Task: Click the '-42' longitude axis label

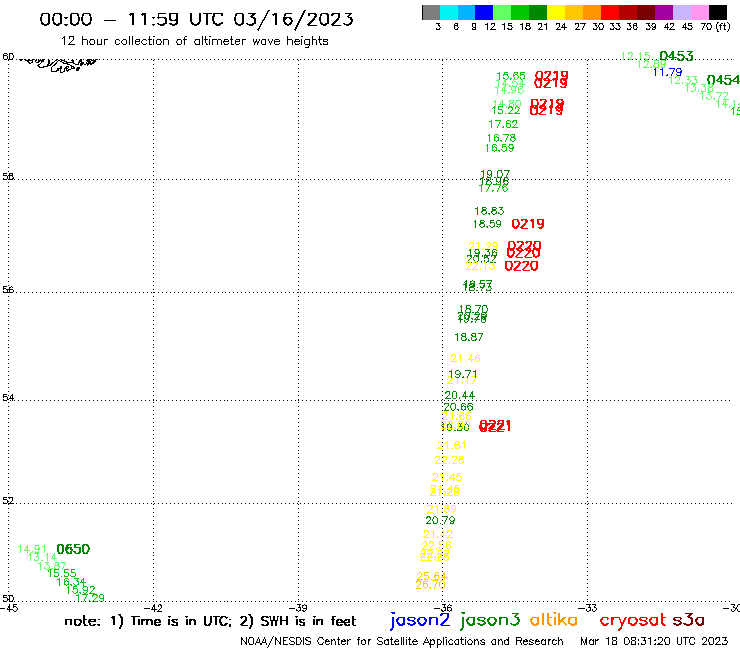Action: coord(154,608)
